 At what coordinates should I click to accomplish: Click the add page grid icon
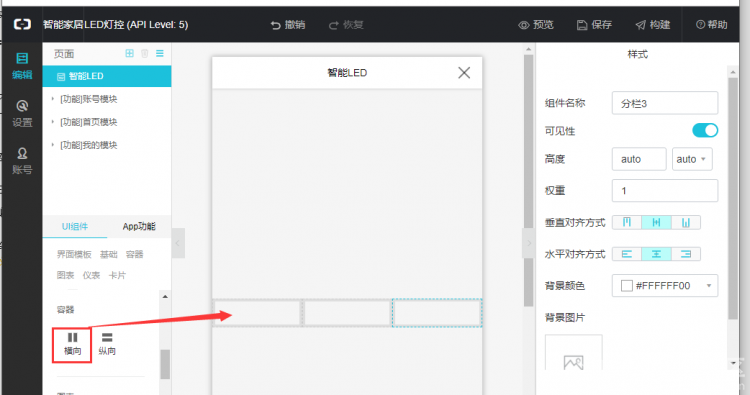click(130, 53)
